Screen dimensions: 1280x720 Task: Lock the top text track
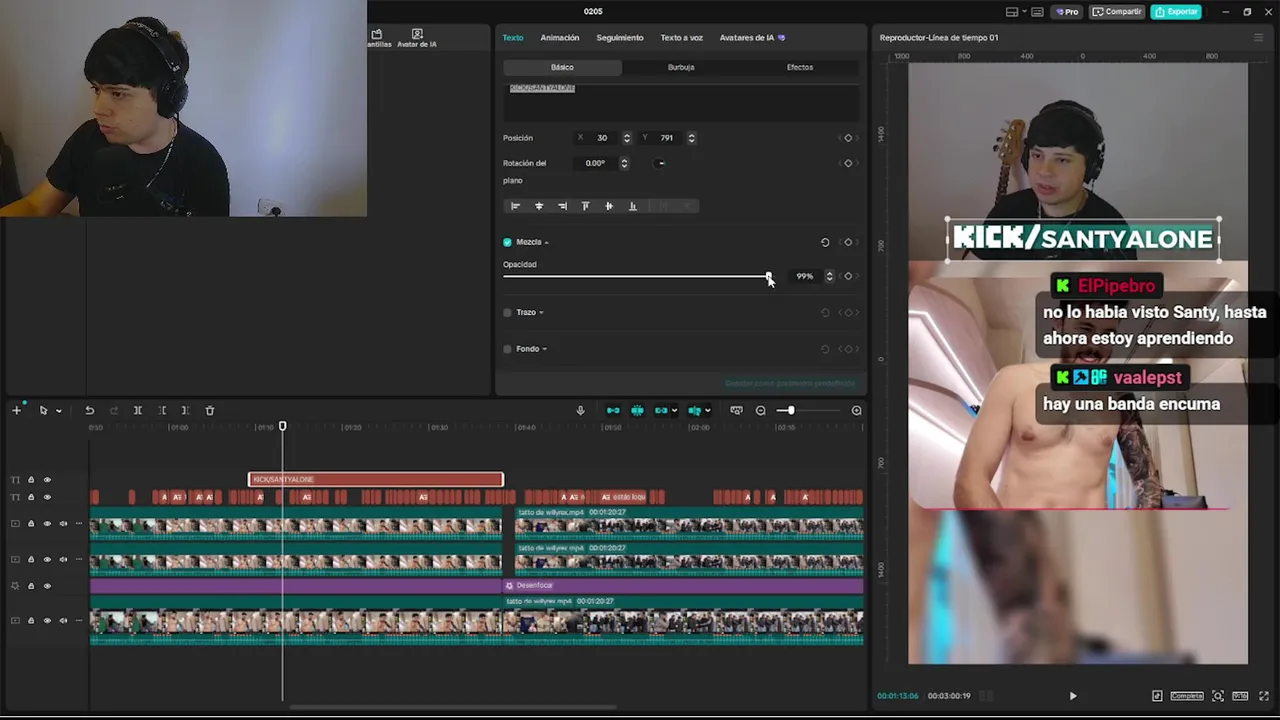tap(31, 480)
